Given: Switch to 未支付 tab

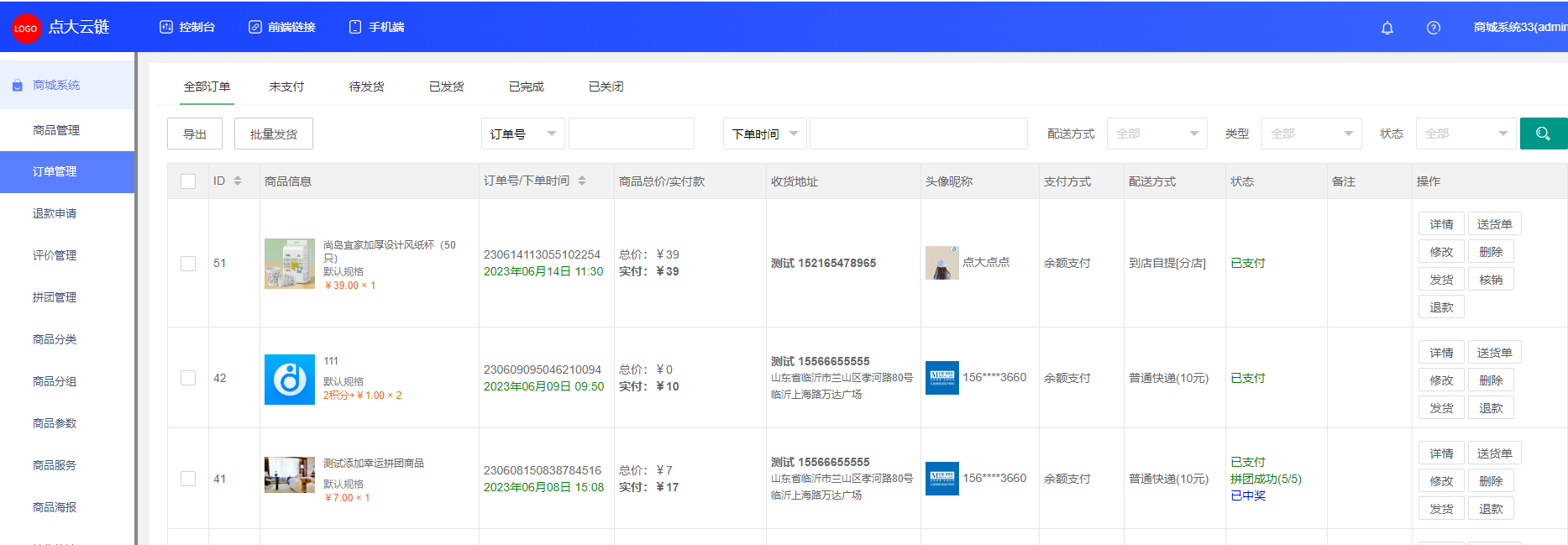Looking at the screenshot, I should (286, 86).
